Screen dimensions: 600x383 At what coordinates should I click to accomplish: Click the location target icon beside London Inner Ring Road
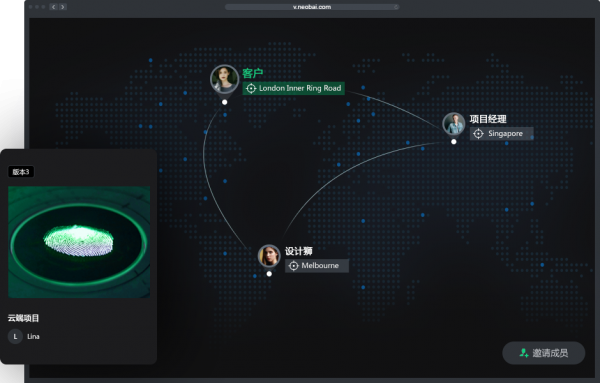click(251, 88)
